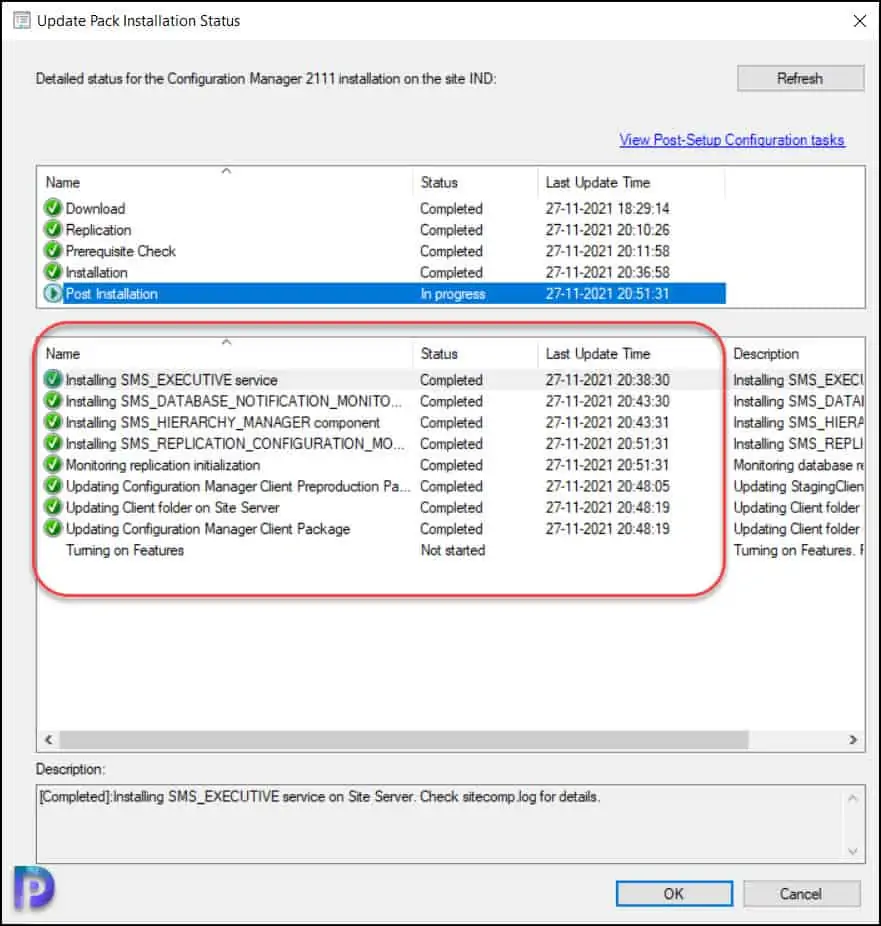Sort lower list by Name column header

click(x=226, y=353)
